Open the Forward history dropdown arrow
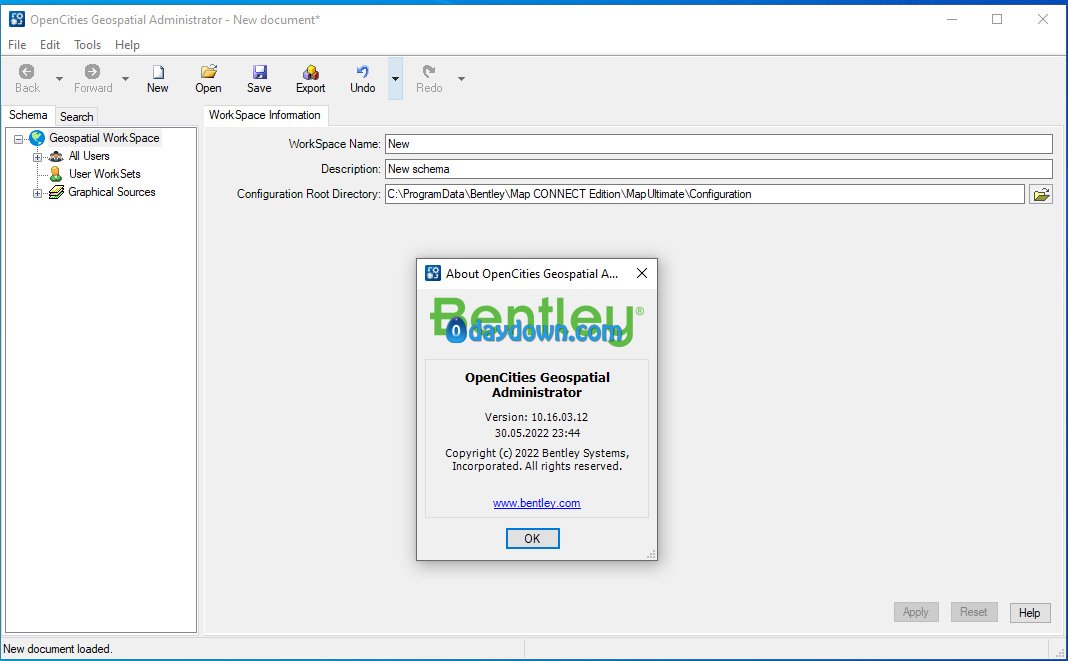 click(125, 79)
